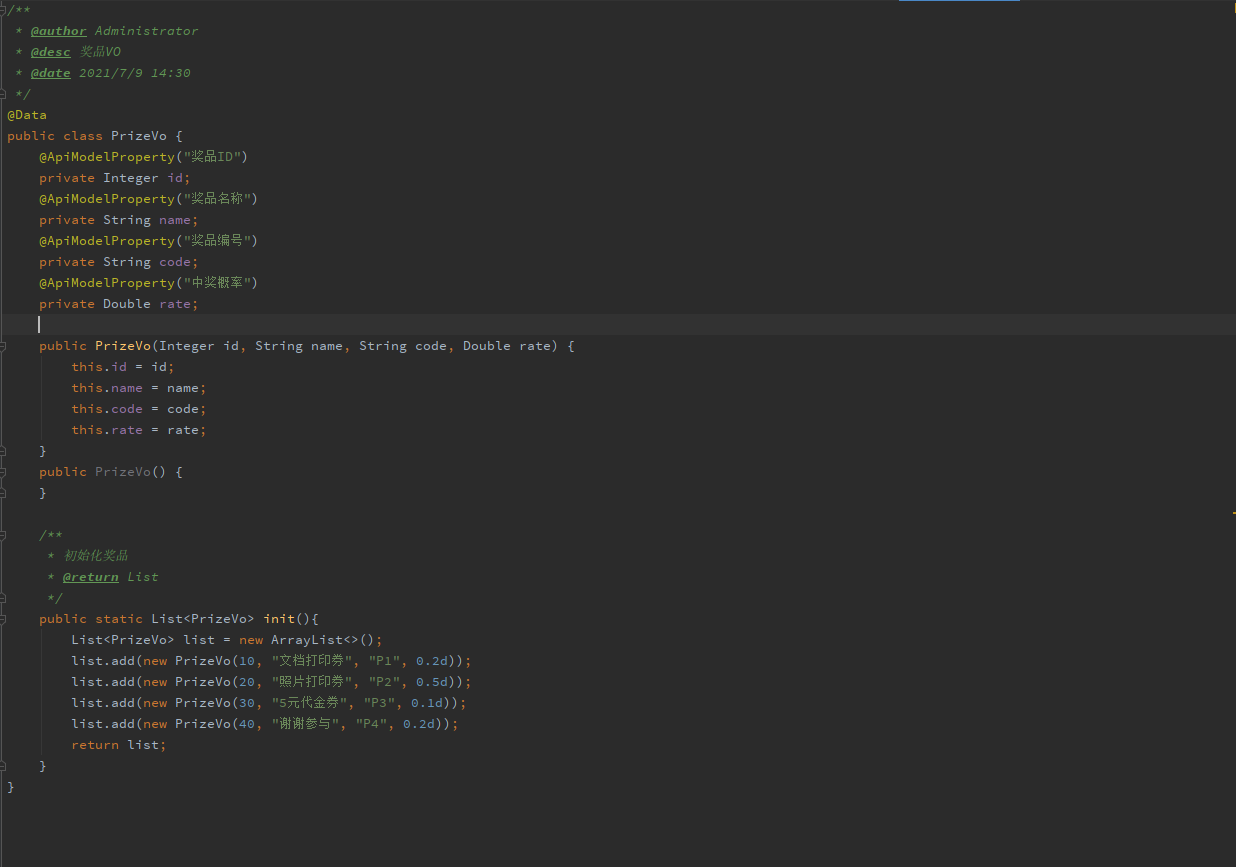Place cursor on the empty highlighted line

click(x=300, y=325)
